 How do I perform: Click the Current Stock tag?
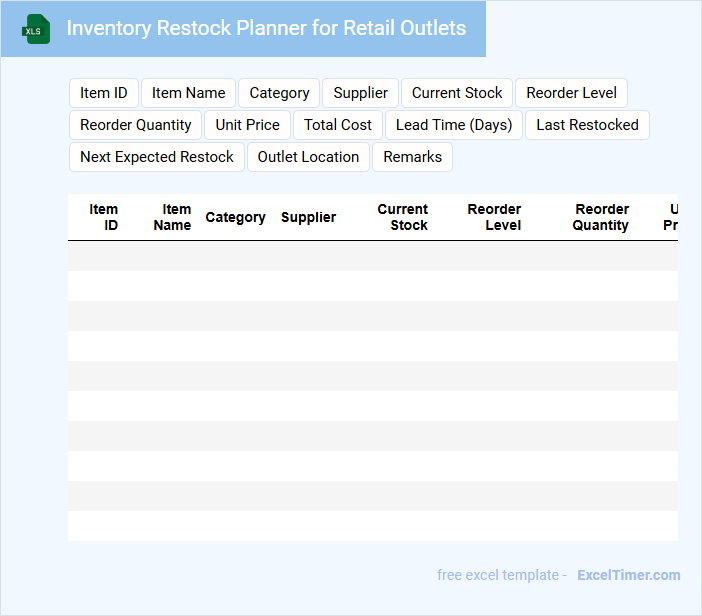(x=457, y=93)
